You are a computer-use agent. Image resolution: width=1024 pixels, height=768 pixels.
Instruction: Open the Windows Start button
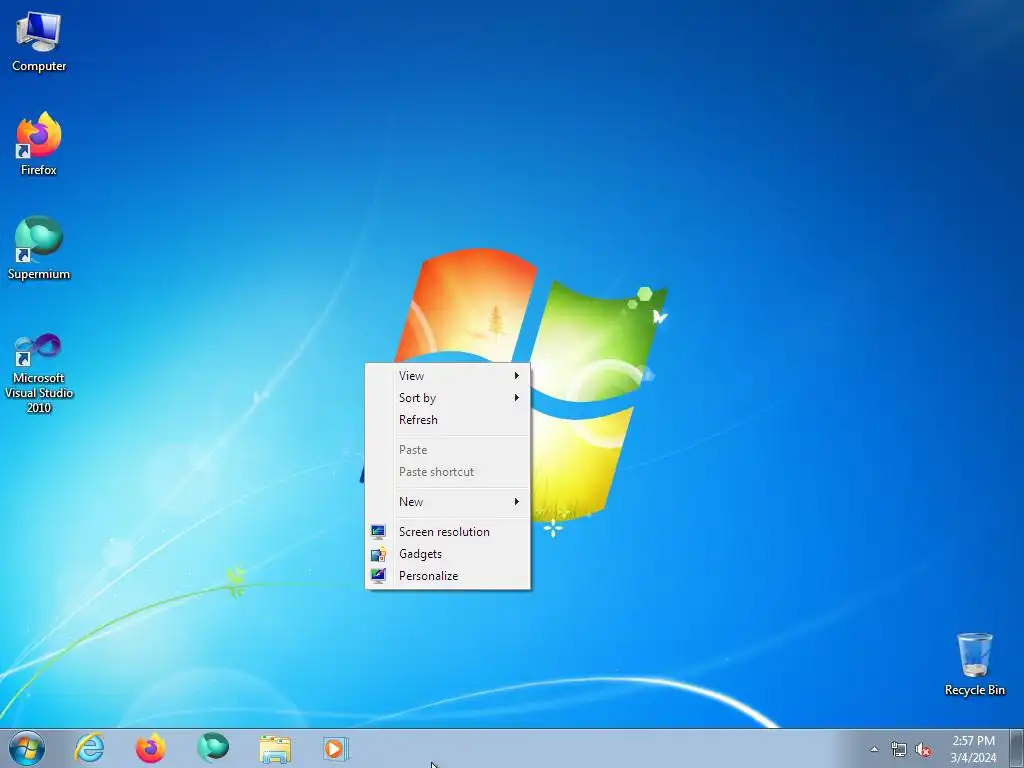click(x=27, y=748)
